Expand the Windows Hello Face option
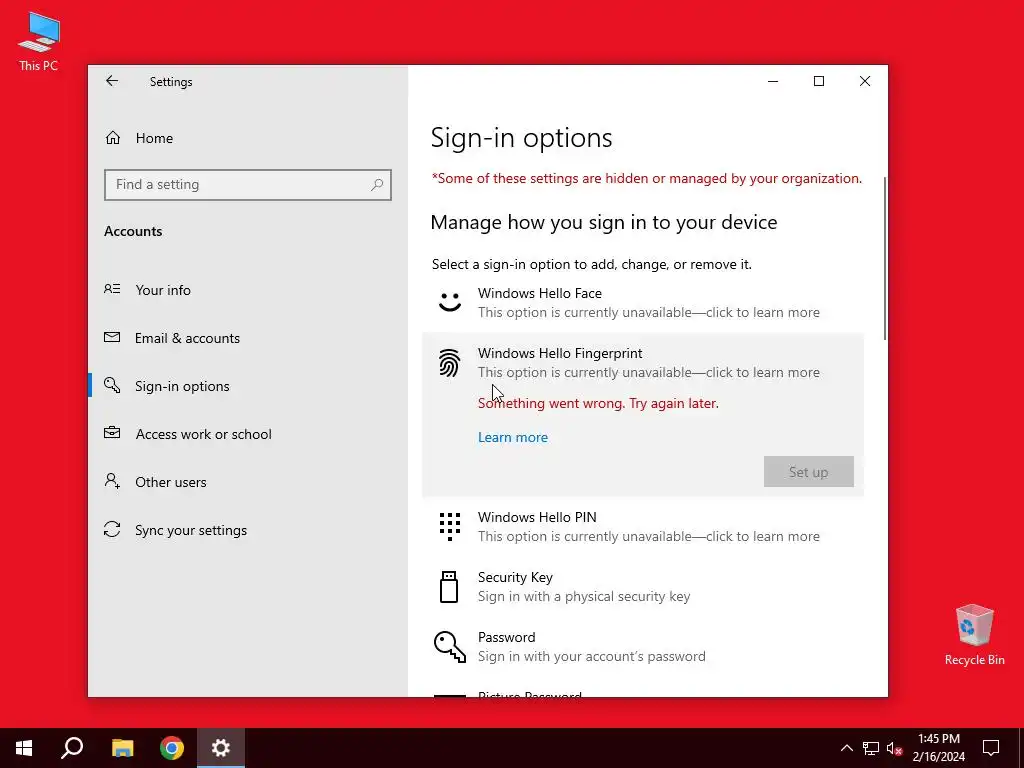The width and height of the screenshot is (1024, 768). 643,302
